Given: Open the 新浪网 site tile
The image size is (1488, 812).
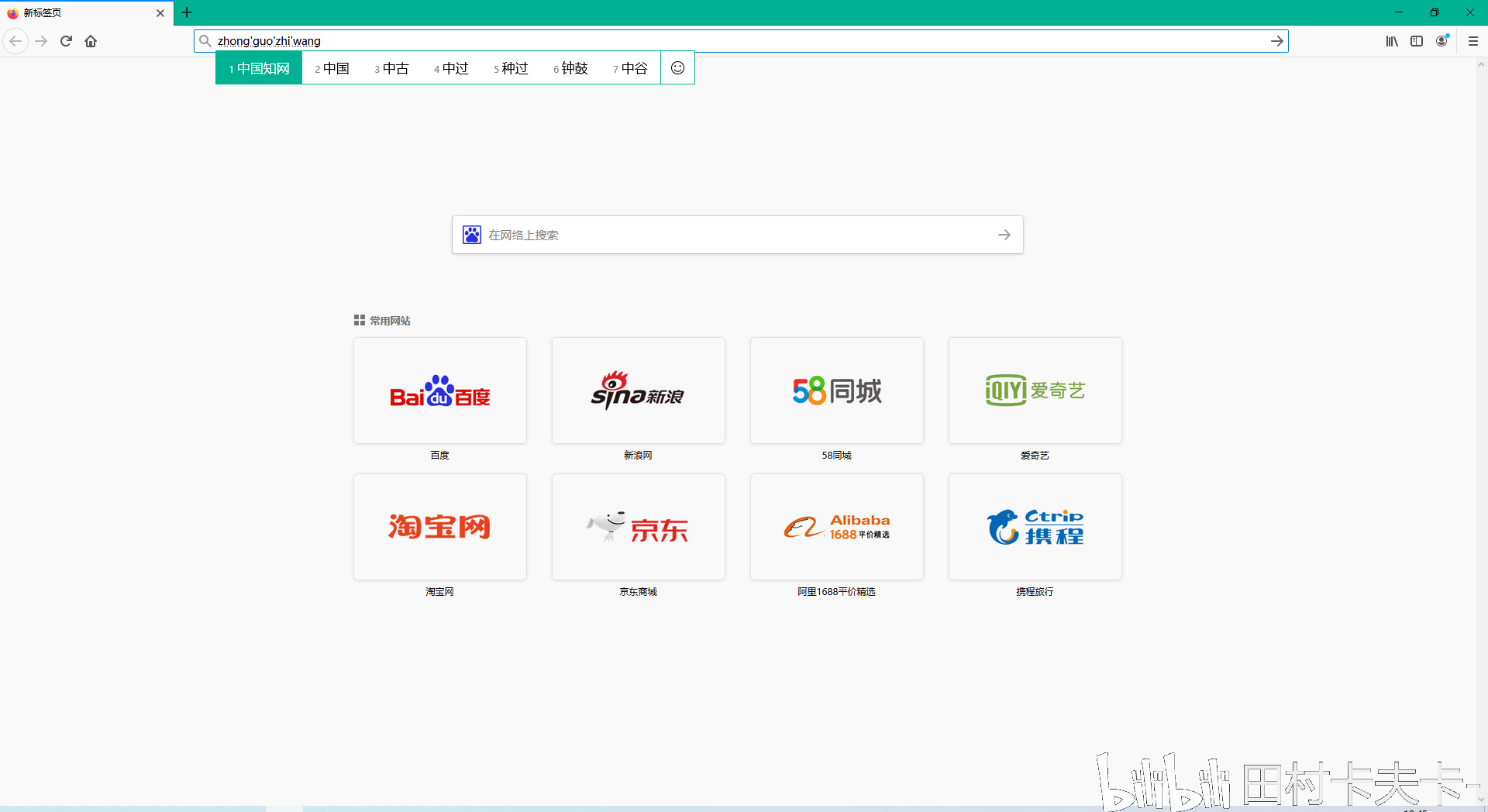Looking at the screenshot, I should click(x=639, y=391).
